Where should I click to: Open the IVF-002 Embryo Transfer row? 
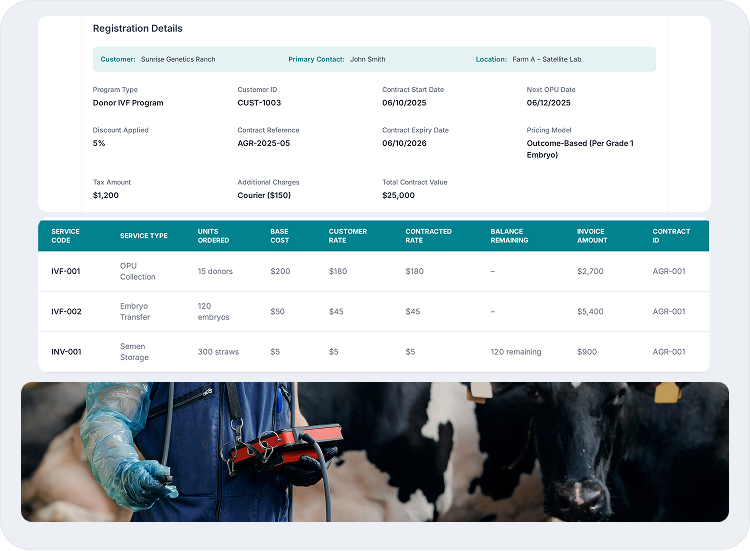pyautogui.click(x=135, y=312)
